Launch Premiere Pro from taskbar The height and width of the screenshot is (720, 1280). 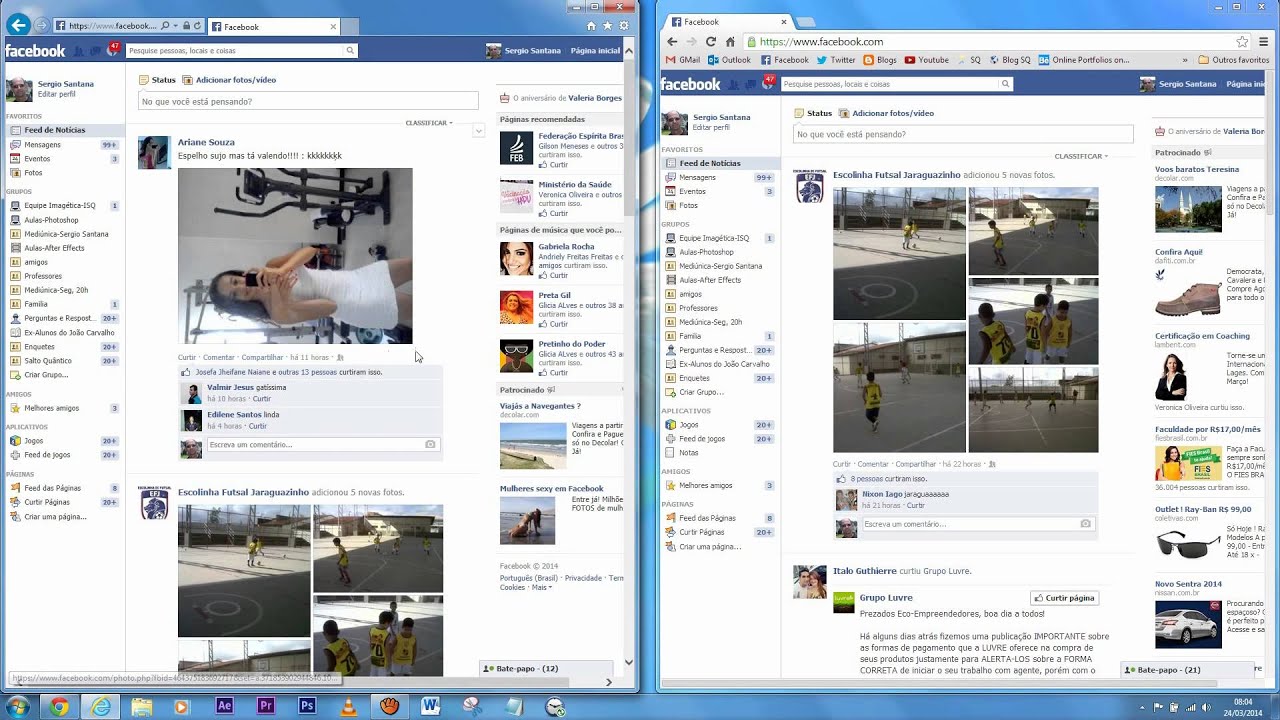[266, 706]
